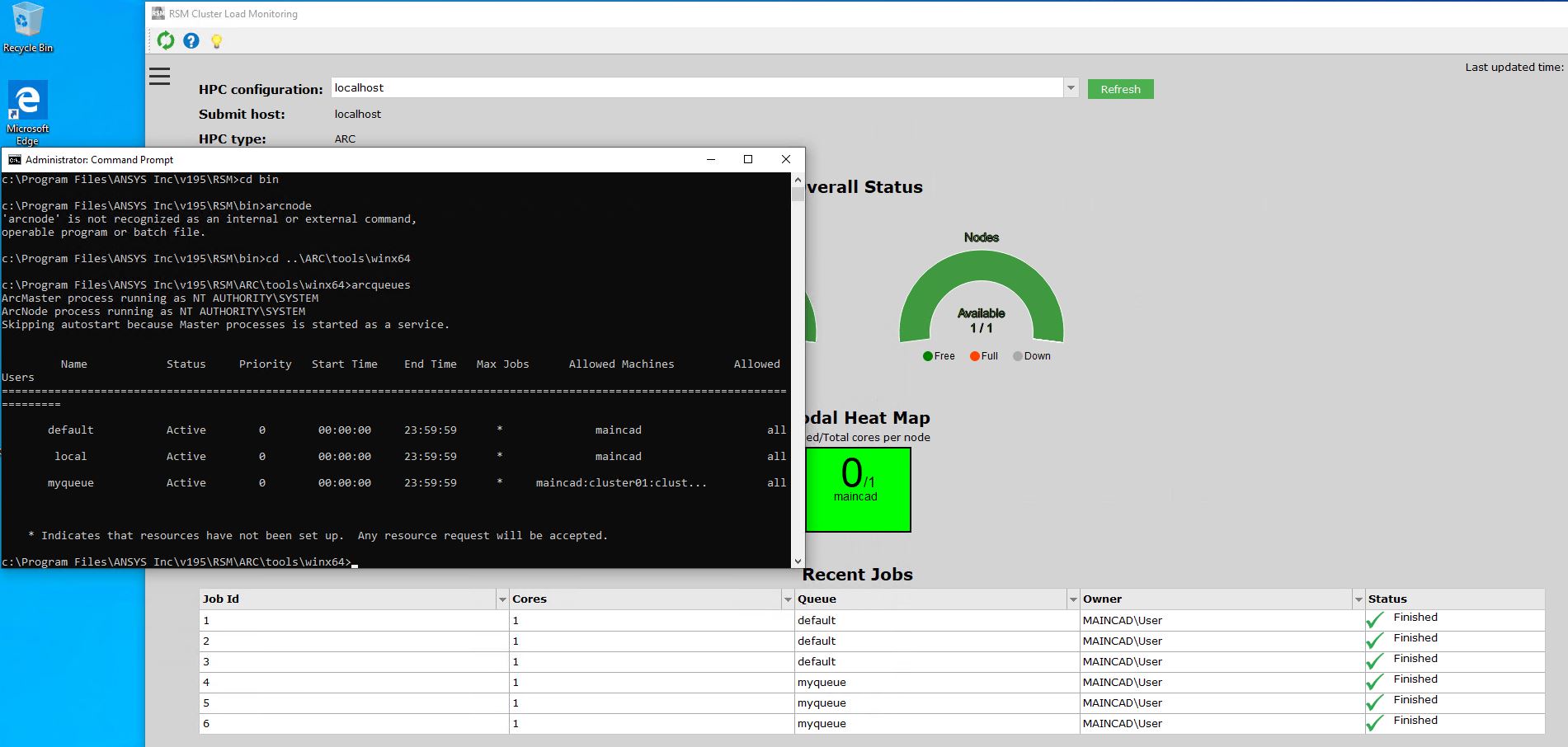Click the green checkmark for job 6
The image size is (1568, 747).
coord(1375,723)
